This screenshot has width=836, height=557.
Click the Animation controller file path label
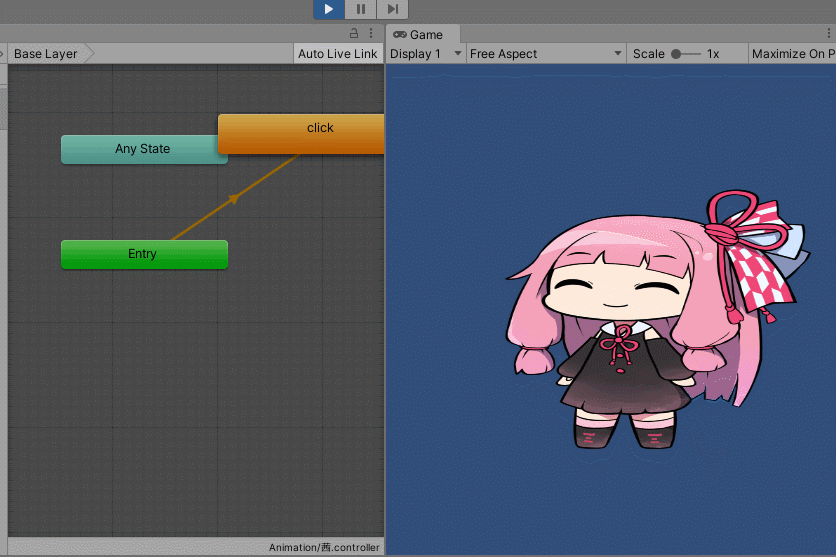pyautogui.click(x=324, y=547)
